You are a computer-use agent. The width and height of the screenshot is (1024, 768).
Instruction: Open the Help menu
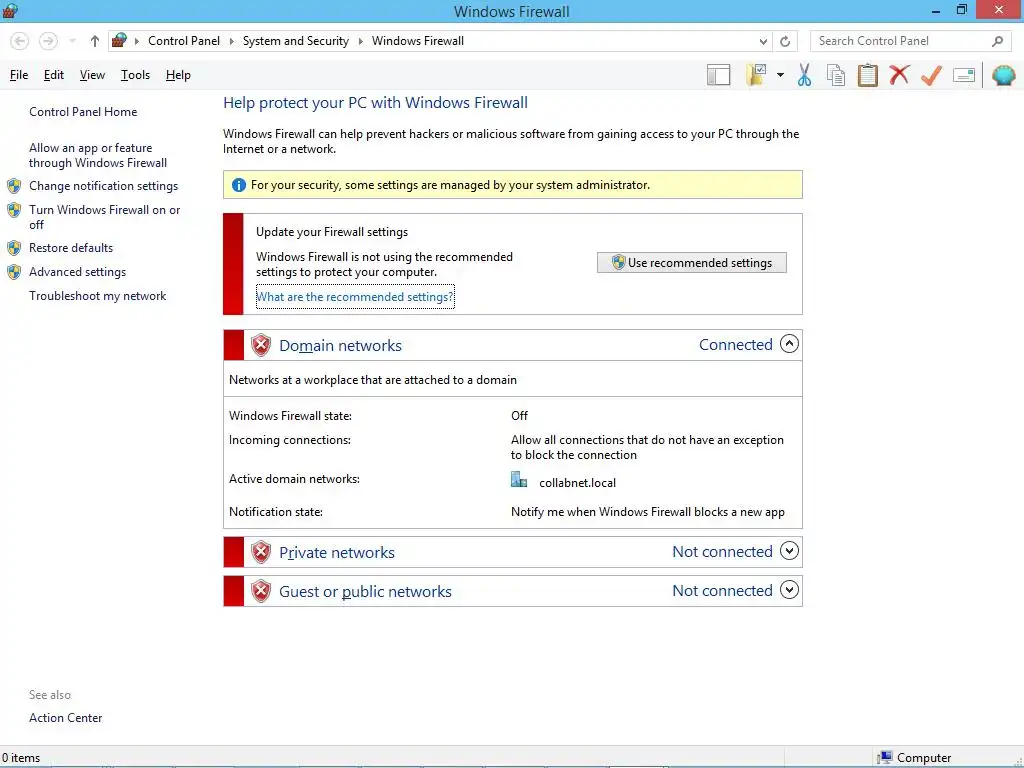click(x=178, y=75)
